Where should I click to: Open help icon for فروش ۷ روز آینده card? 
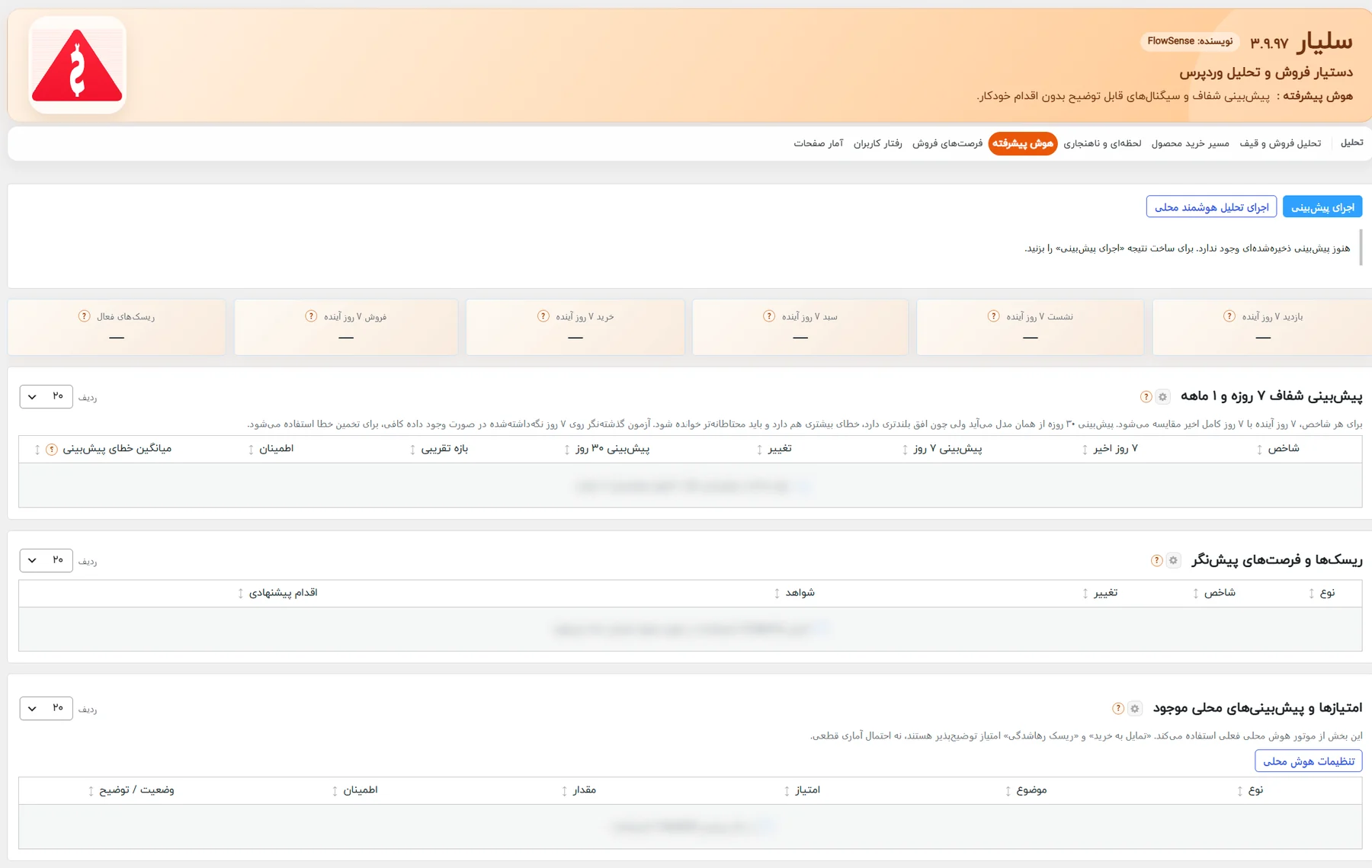[311, 316]
